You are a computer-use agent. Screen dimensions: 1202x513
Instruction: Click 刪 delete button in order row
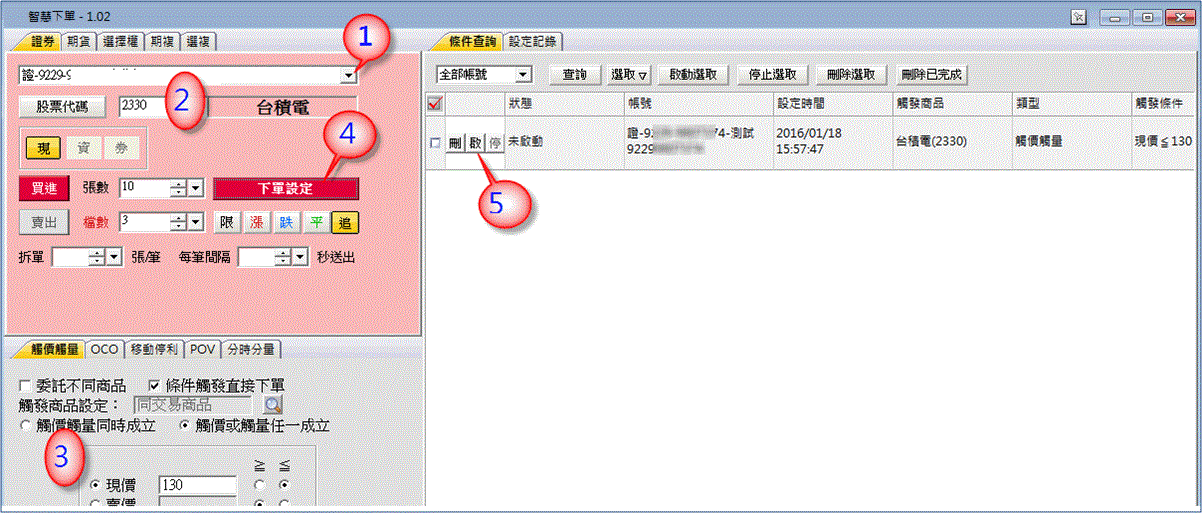tap(454, 143)
